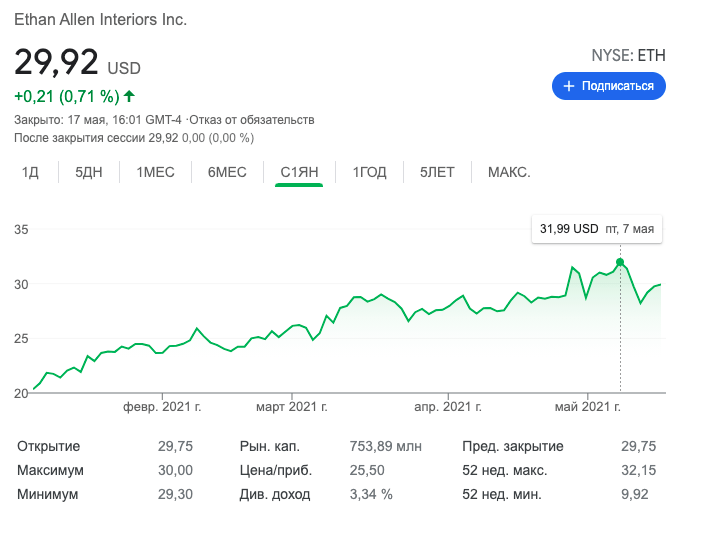Click the Ethan Allen Interiors Inc. title
The width and height of the screenshot is (720, 540).
(101, 20)
